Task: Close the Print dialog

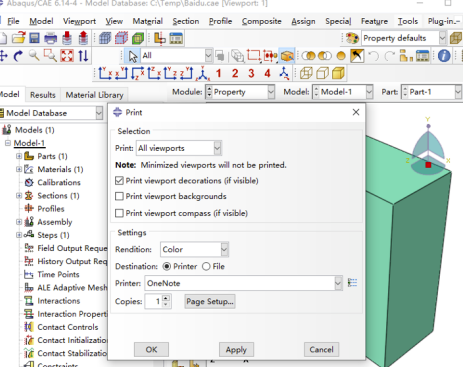Action: click(x=356, y=112)
